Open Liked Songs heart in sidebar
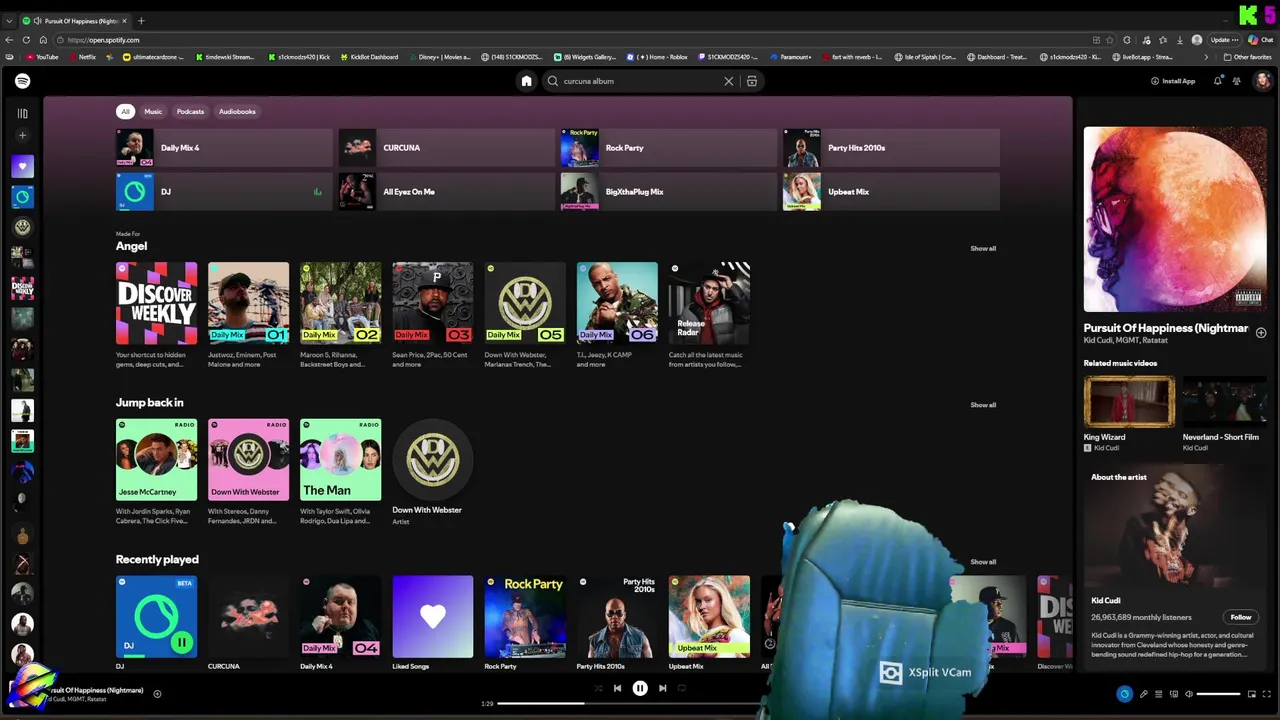This screenshot has width=1280, height=720. (x=22, y=166)
